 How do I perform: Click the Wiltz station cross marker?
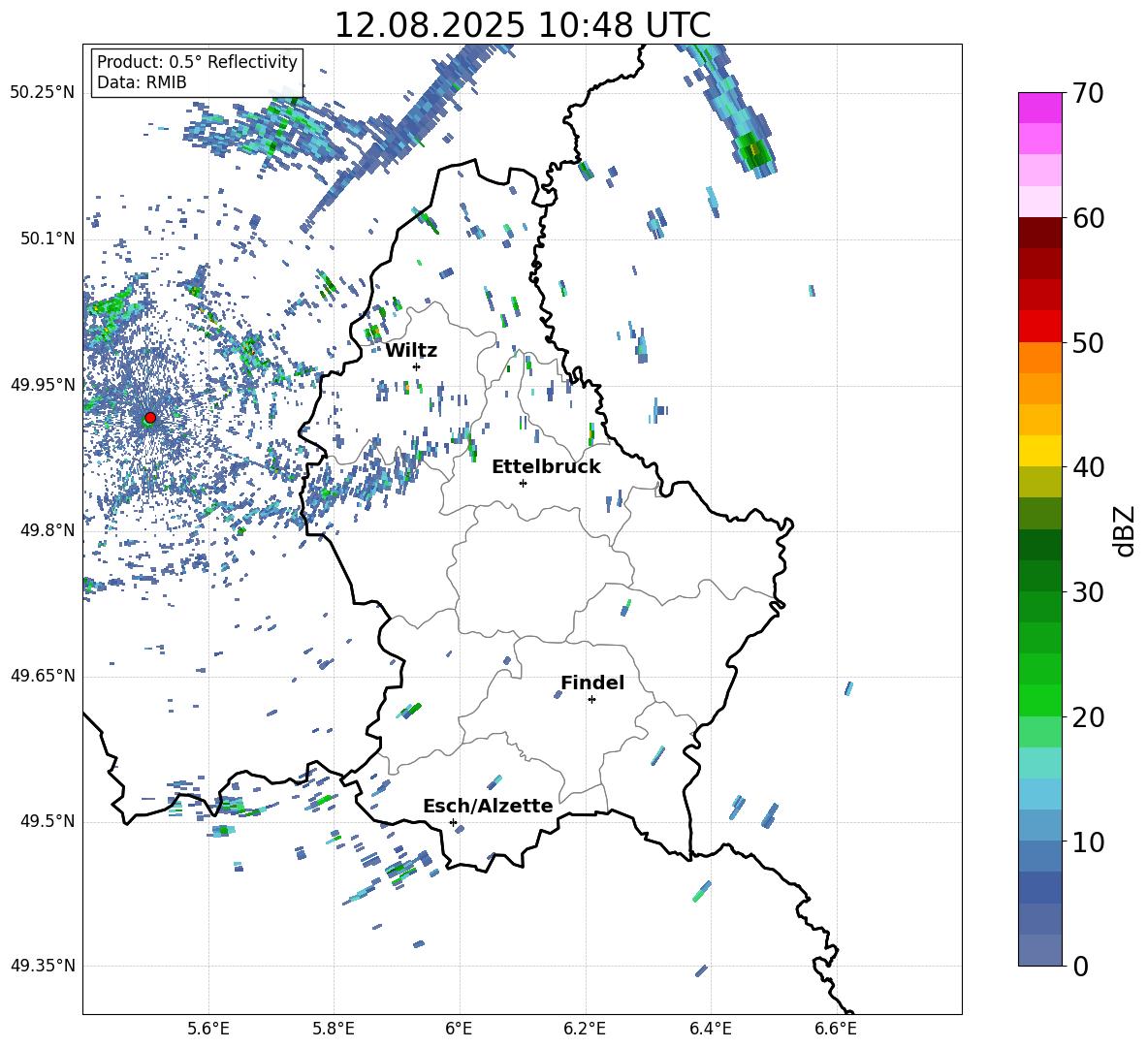(x=416, y=366)
